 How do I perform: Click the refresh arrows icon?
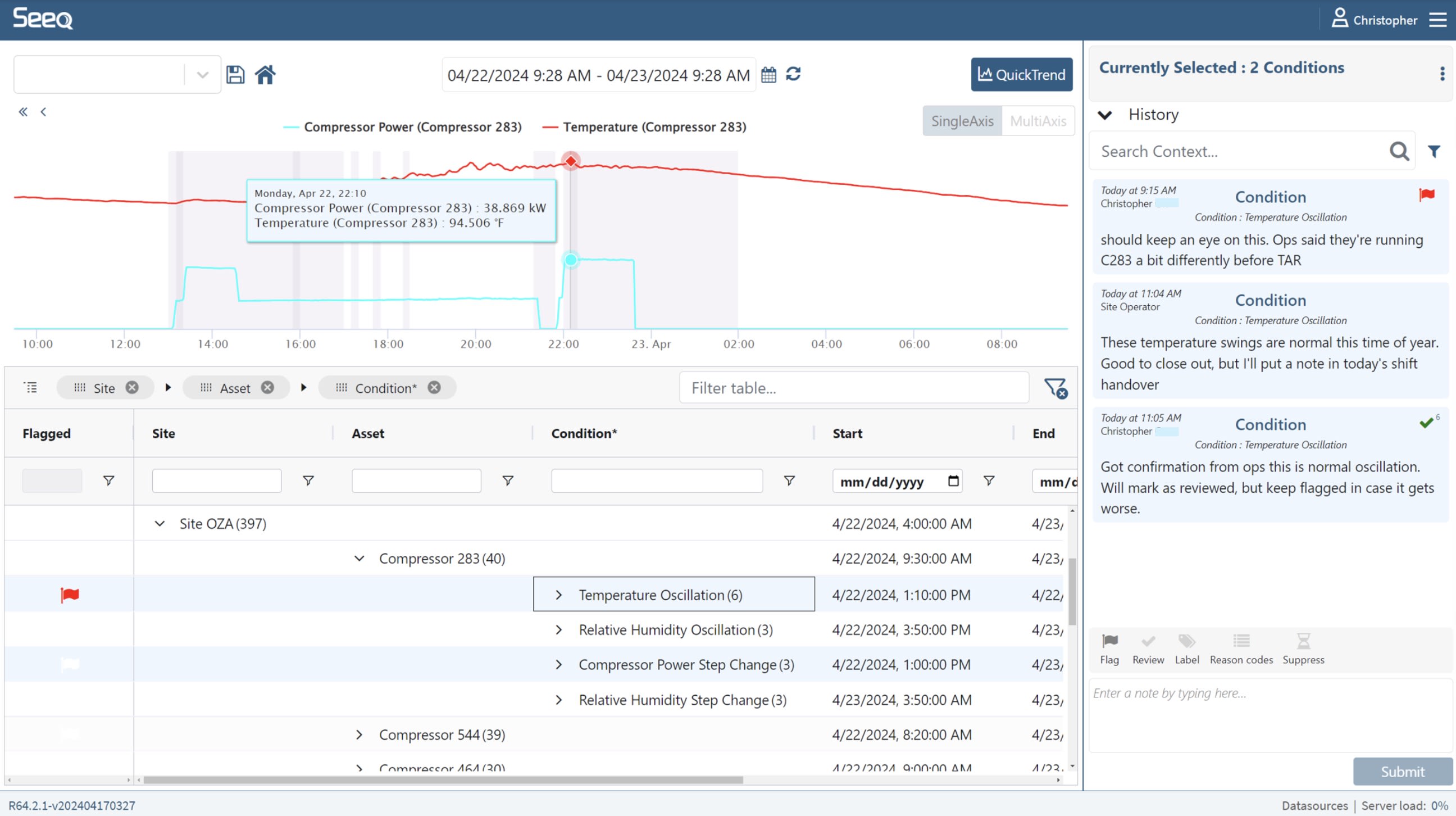pos(793,74)
